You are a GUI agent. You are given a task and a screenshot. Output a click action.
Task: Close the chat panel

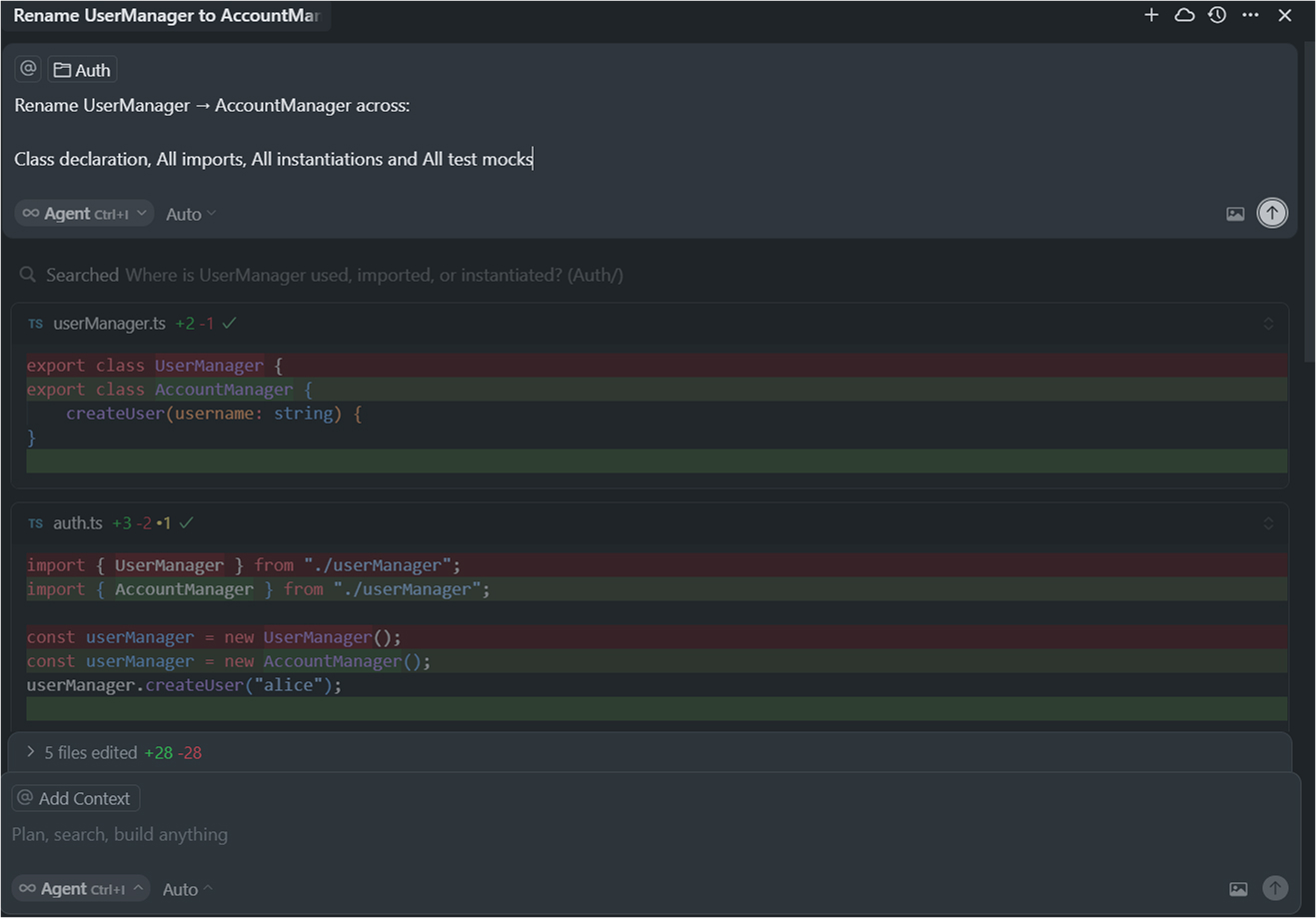pos(1285,15)
